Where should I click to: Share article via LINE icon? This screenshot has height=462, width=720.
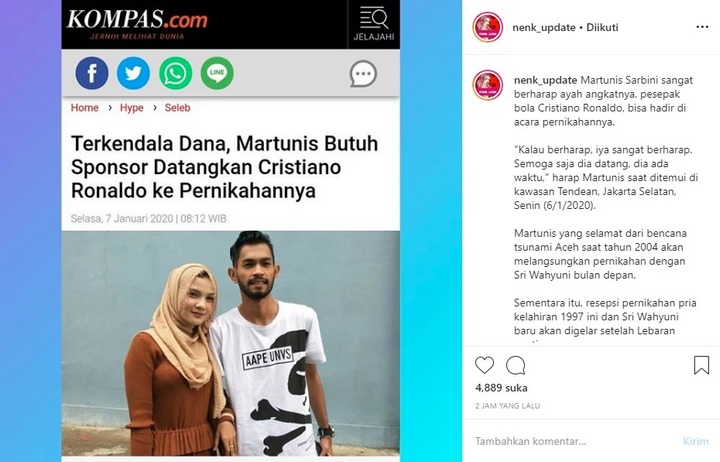pos(217,73)
